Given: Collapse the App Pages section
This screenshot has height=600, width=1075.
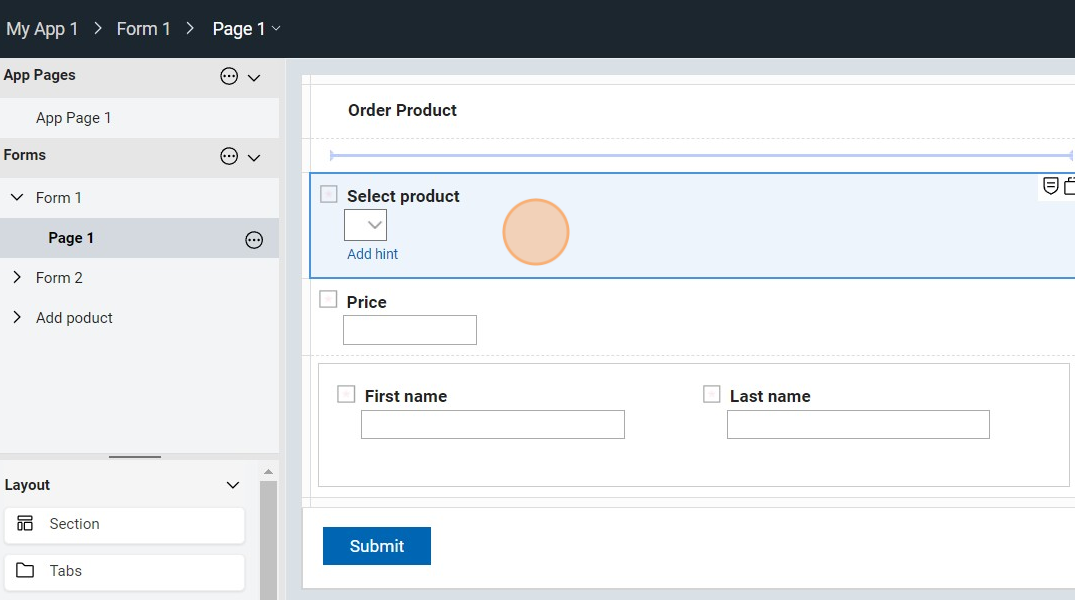Looking at the screenshot, I should (x=254, y=77).
